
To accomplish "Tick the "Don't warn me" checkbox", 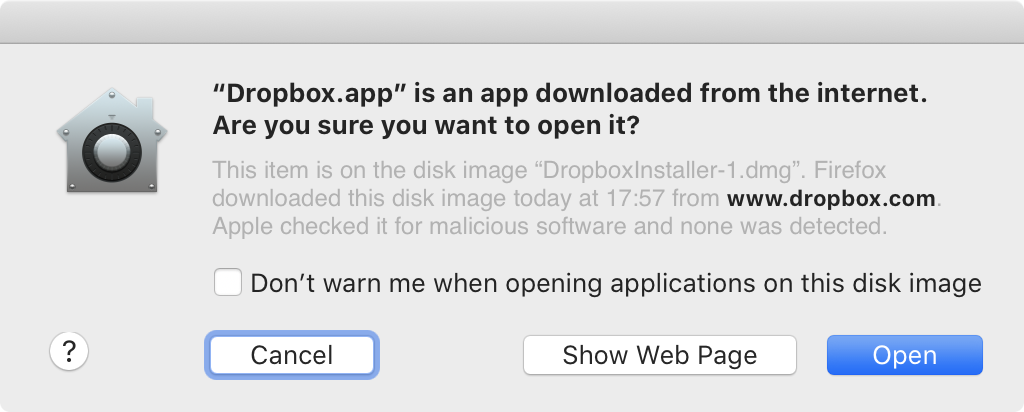I will 228,283.
